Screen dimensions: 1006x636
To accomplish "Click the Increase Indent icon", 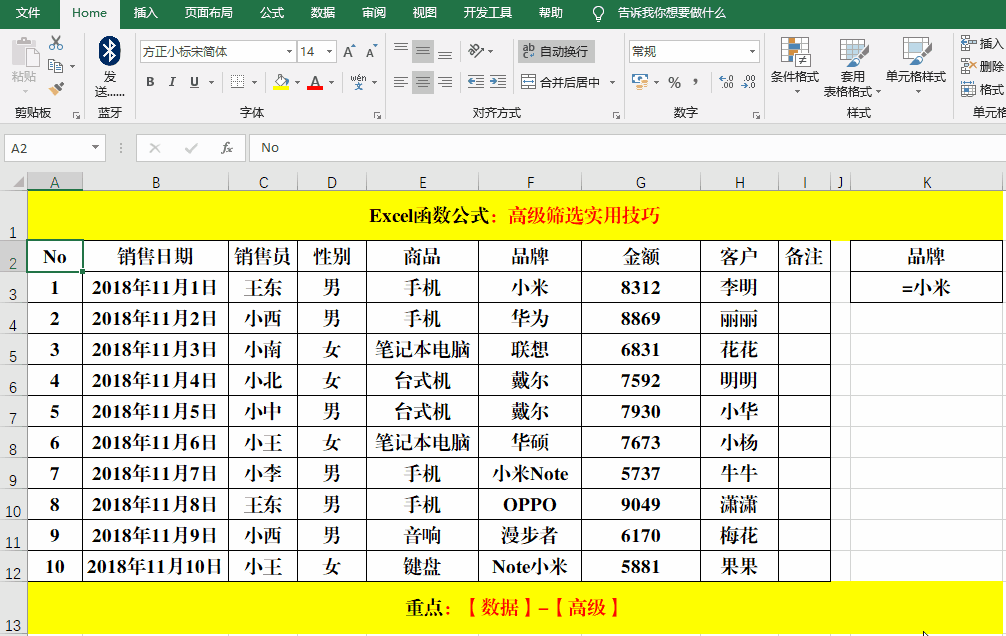I will coord(497,82).
